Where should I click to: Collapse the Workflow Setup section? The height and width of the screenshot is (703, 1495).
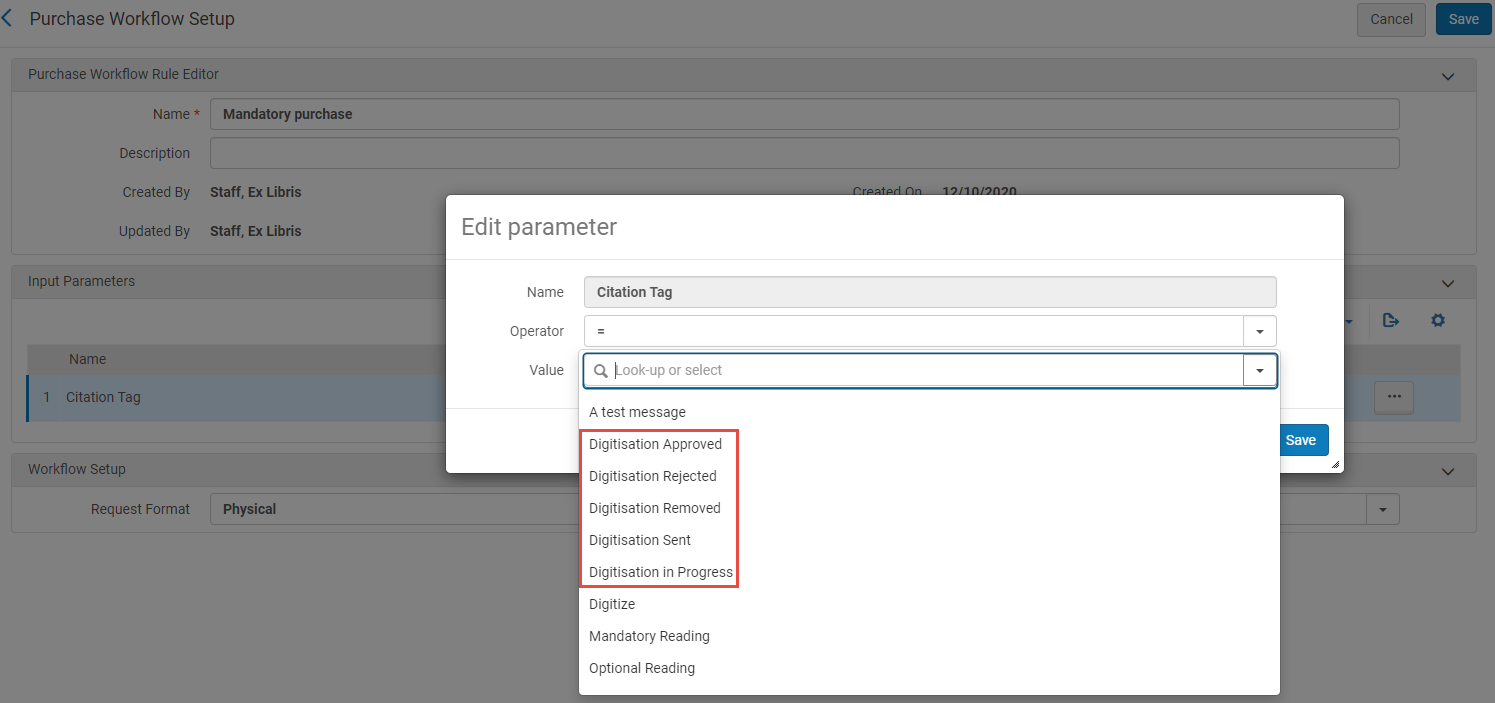pos(1446,471)
